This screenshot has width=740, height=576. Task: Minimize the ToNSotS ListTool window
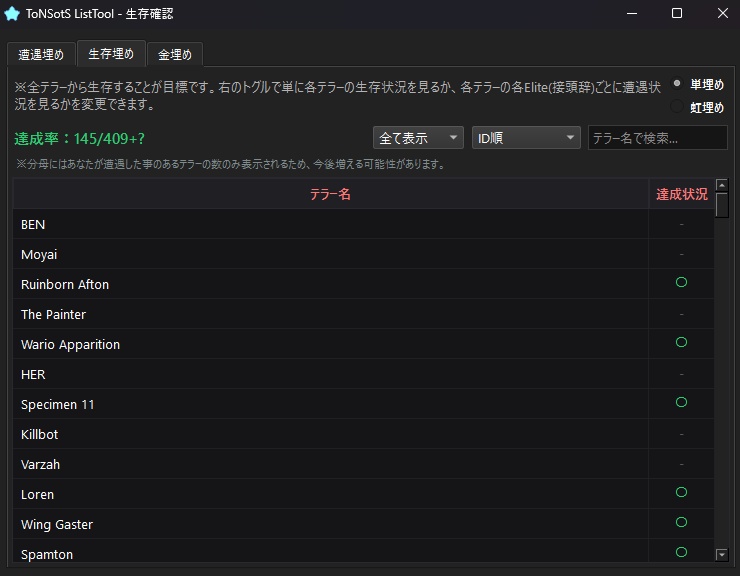point(632,14)
